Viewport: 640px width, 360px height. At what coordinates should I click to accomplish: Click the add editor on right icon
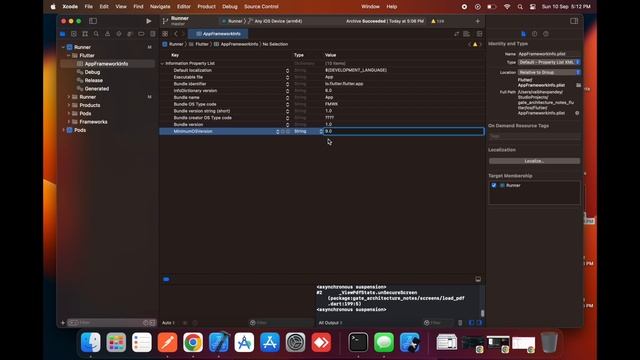click(x=479, y=34)
